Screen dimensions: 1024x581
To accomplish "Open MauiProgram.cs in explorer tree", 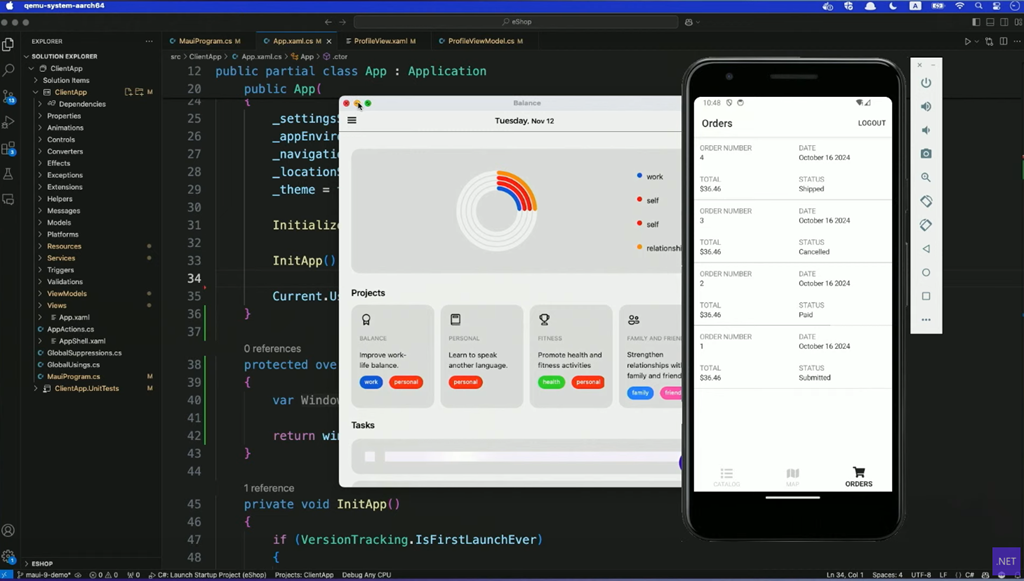I will pos(73,377).
